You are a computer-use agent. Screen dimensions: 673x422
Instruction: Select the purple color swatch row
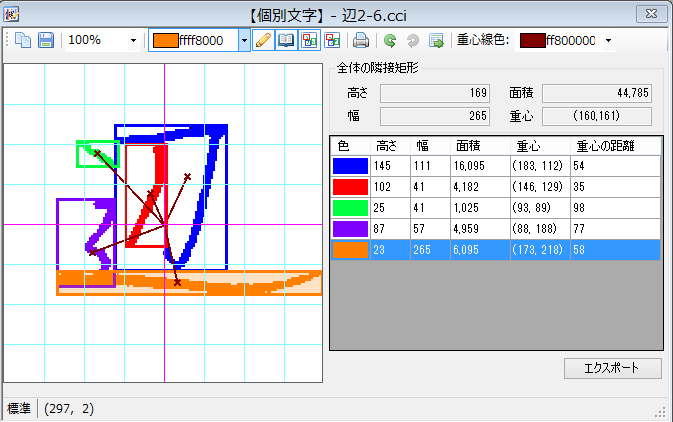pyautogui.click(x=350, y=229)
